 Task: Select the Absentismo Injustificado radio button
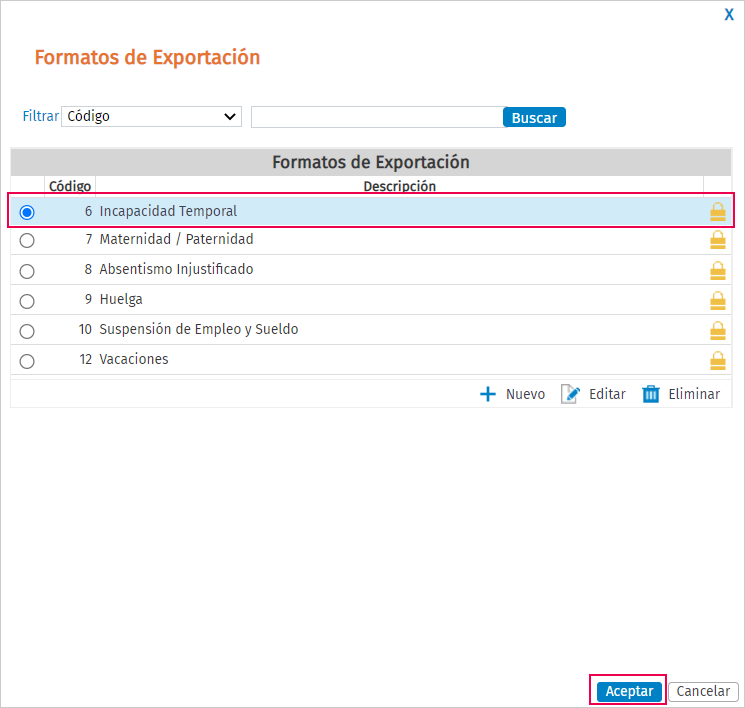pos(27,271)
